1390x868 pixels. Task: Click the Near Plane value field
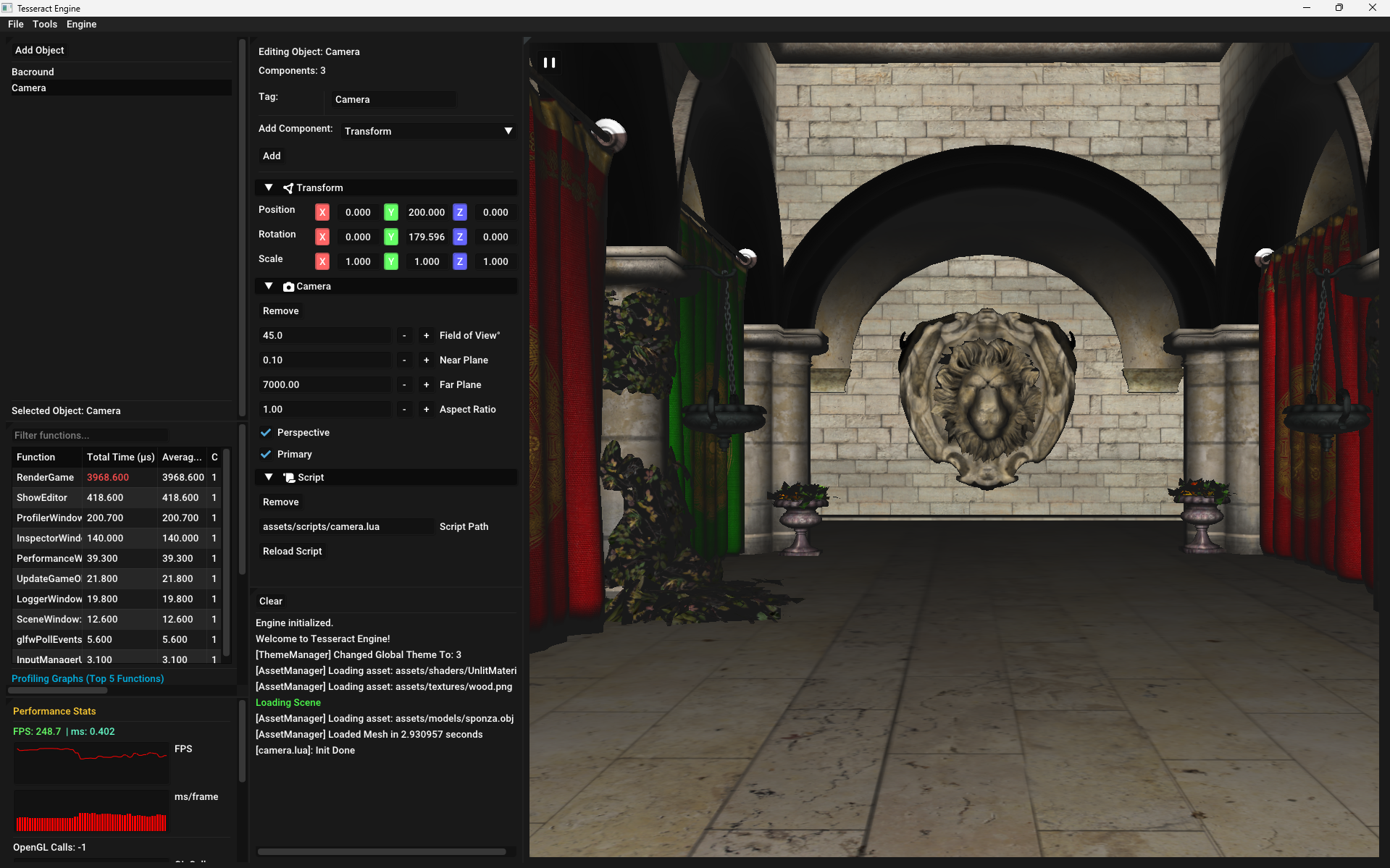(x=325, y=360)
